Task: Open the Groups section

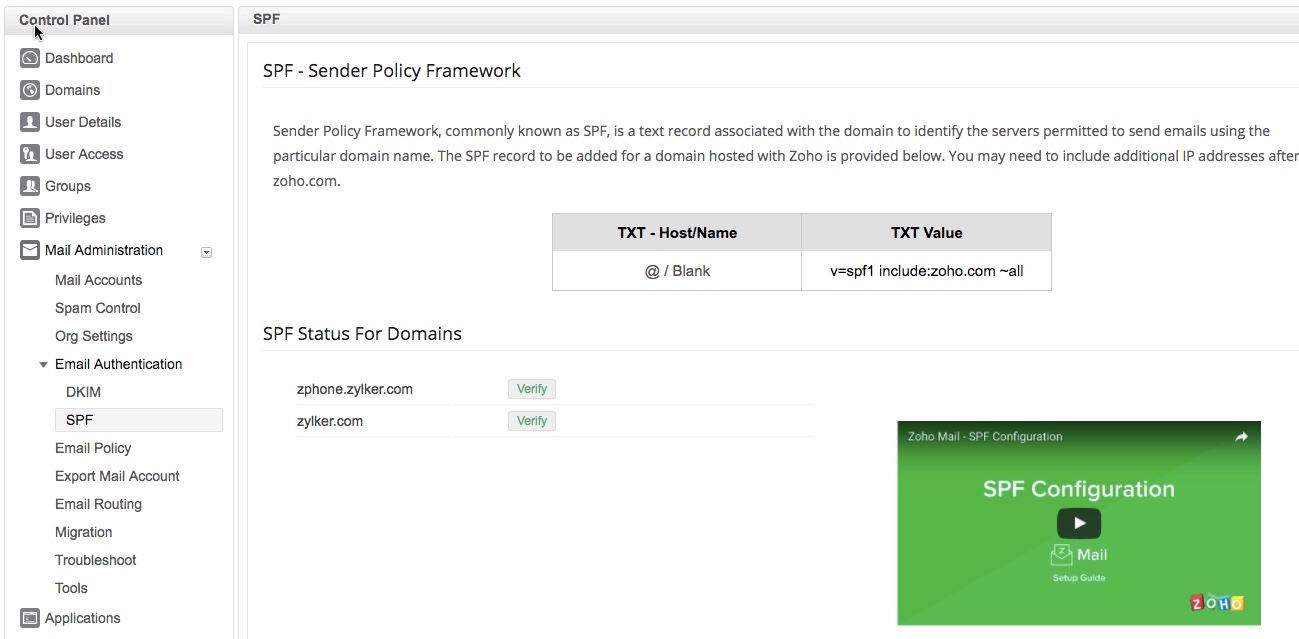Action: pyautogui.click(x=30, y=186)
